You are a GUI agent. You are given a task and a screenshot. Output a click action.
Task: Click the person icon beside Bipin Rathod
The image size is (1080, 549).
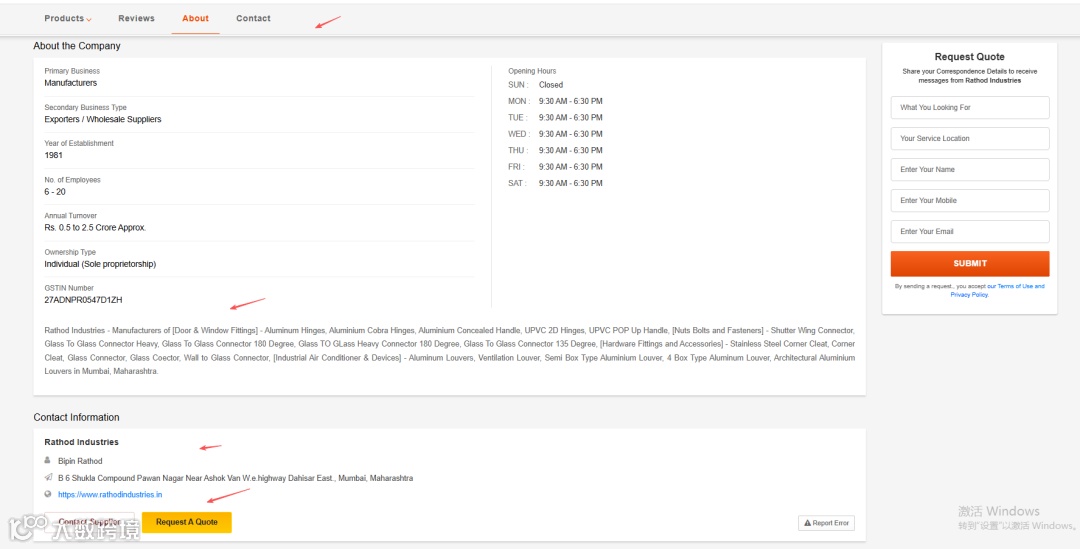pyautogui.click(x=48, y=460)
